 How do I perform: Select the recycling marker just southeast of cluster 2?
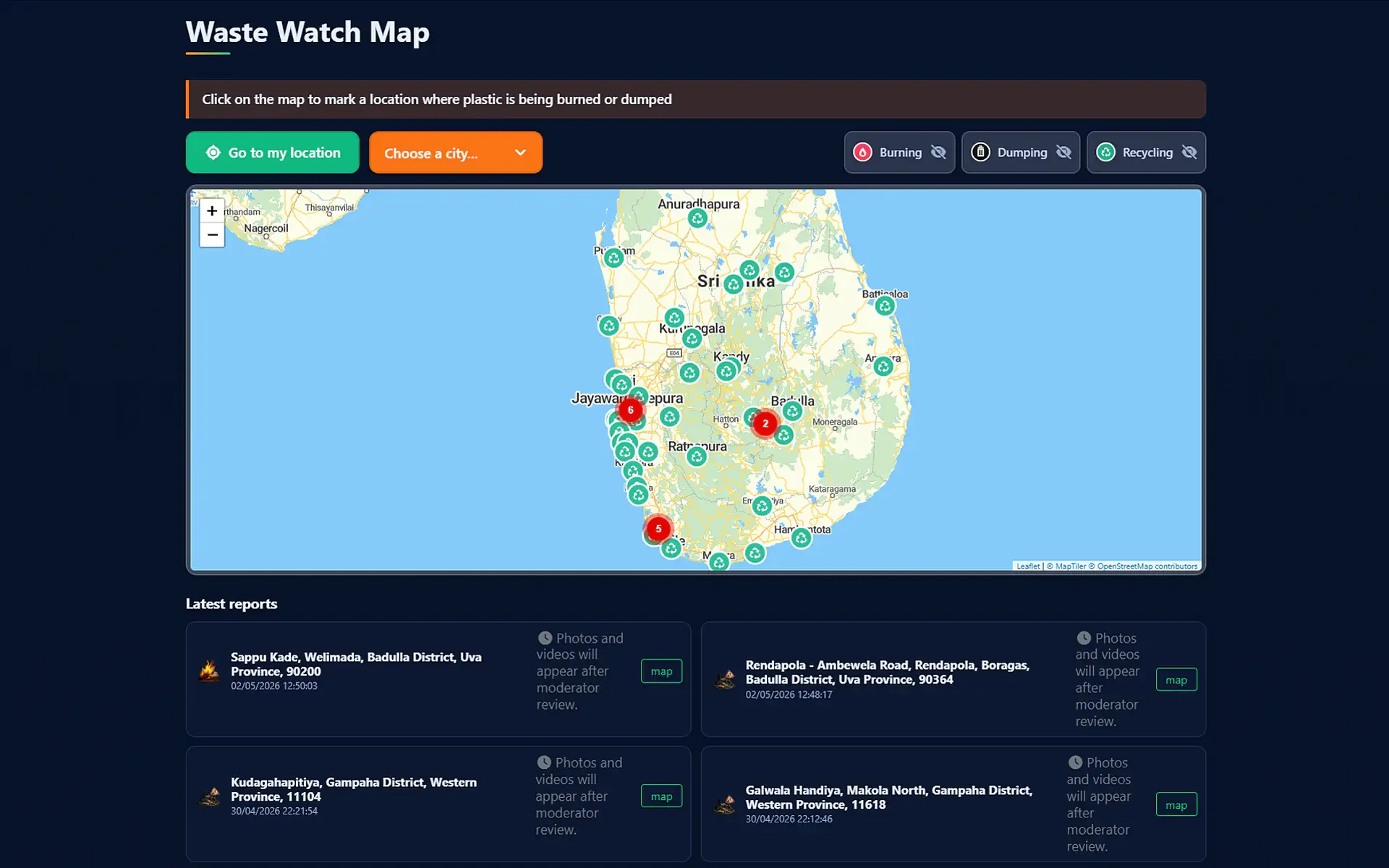(x=783, y=435)
